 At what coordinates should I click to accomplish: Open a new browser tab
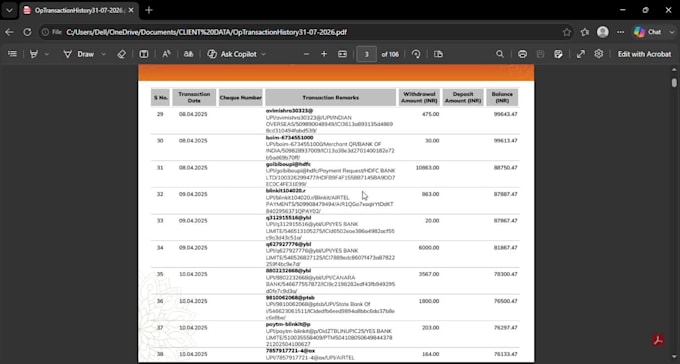pyautogui.click(x=149, y=10)
